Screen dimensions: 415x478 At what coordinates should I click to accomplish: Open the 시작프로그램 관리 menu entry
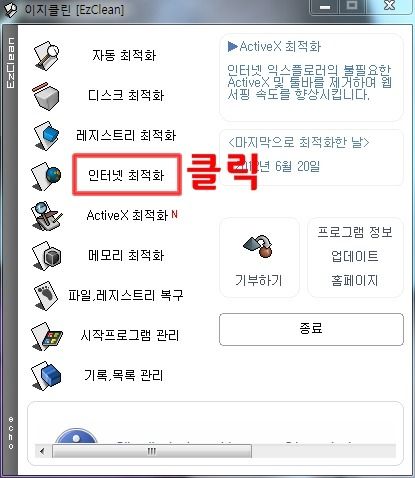tap(130, 335)
